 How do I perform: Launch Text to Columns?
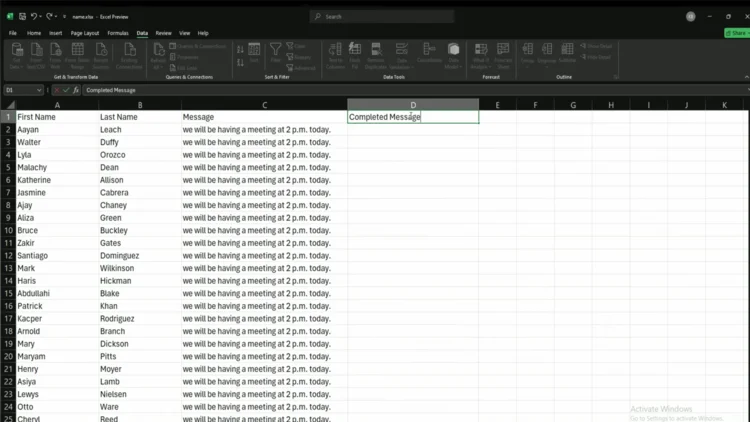(x=335, y=56)
